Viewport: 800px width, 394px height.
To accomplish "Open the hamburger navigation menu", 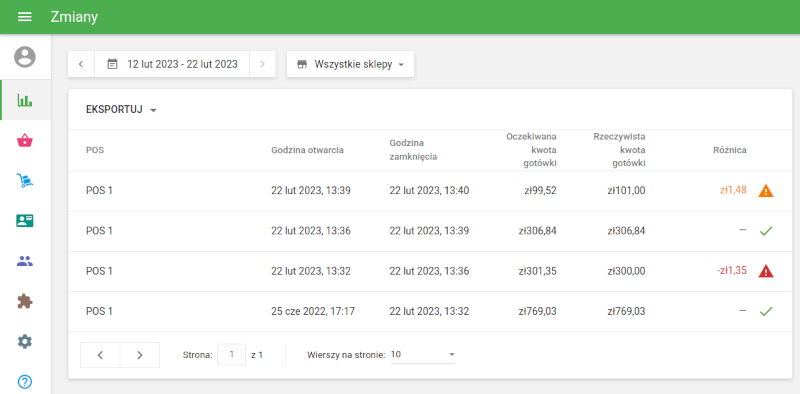I will [x=24, y=17].
